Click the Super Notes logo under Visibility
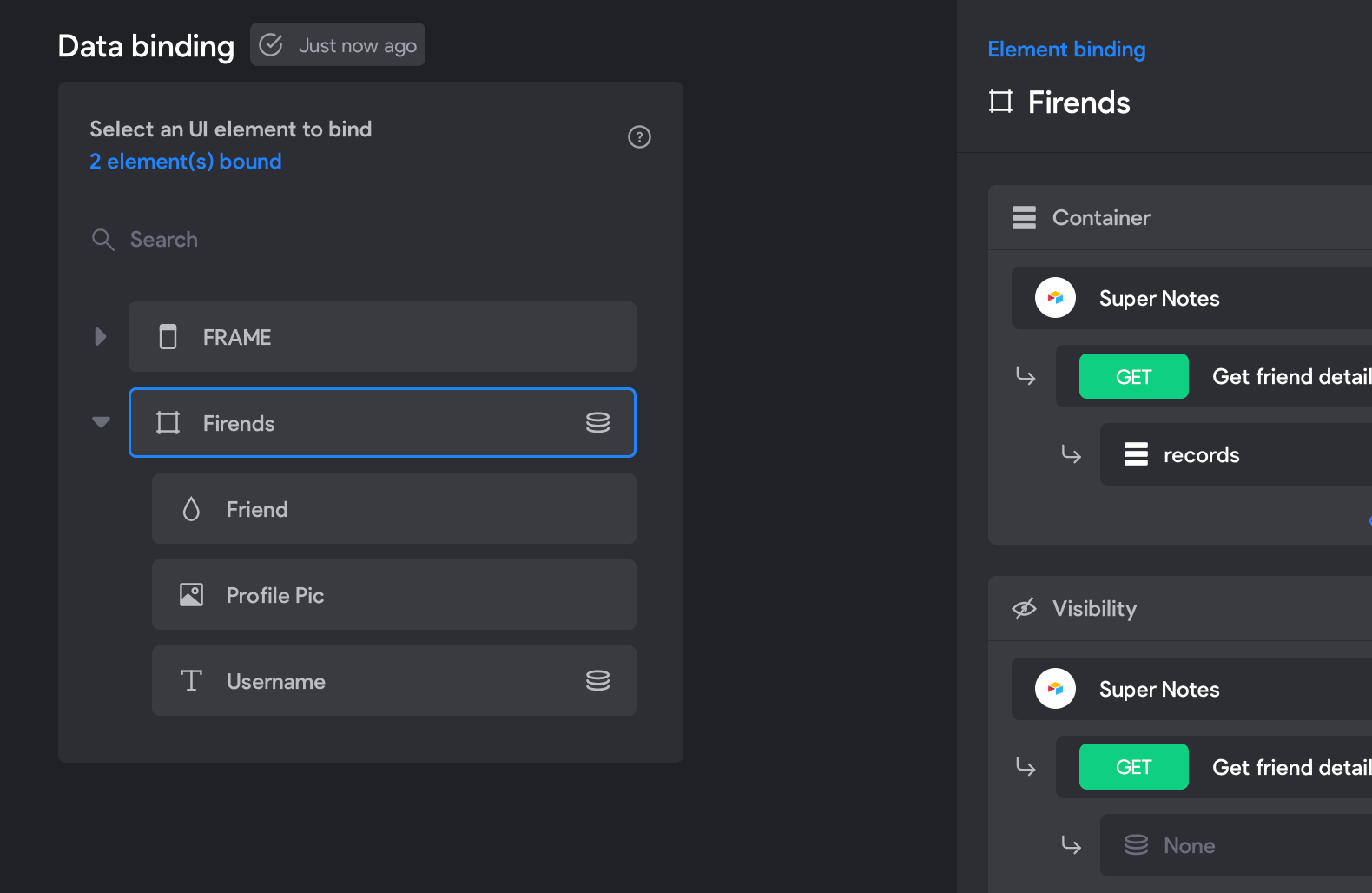Viewport: 1372px width, 893px height. coord(1055,689)
